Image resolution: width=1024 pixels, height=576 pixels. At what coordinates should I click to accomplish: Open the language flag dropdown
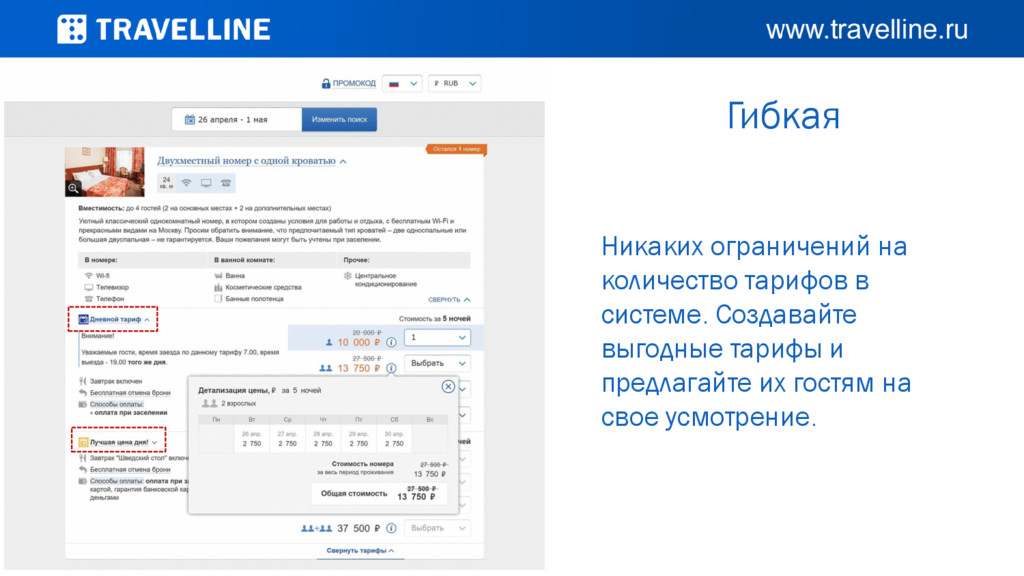(402, 84)
